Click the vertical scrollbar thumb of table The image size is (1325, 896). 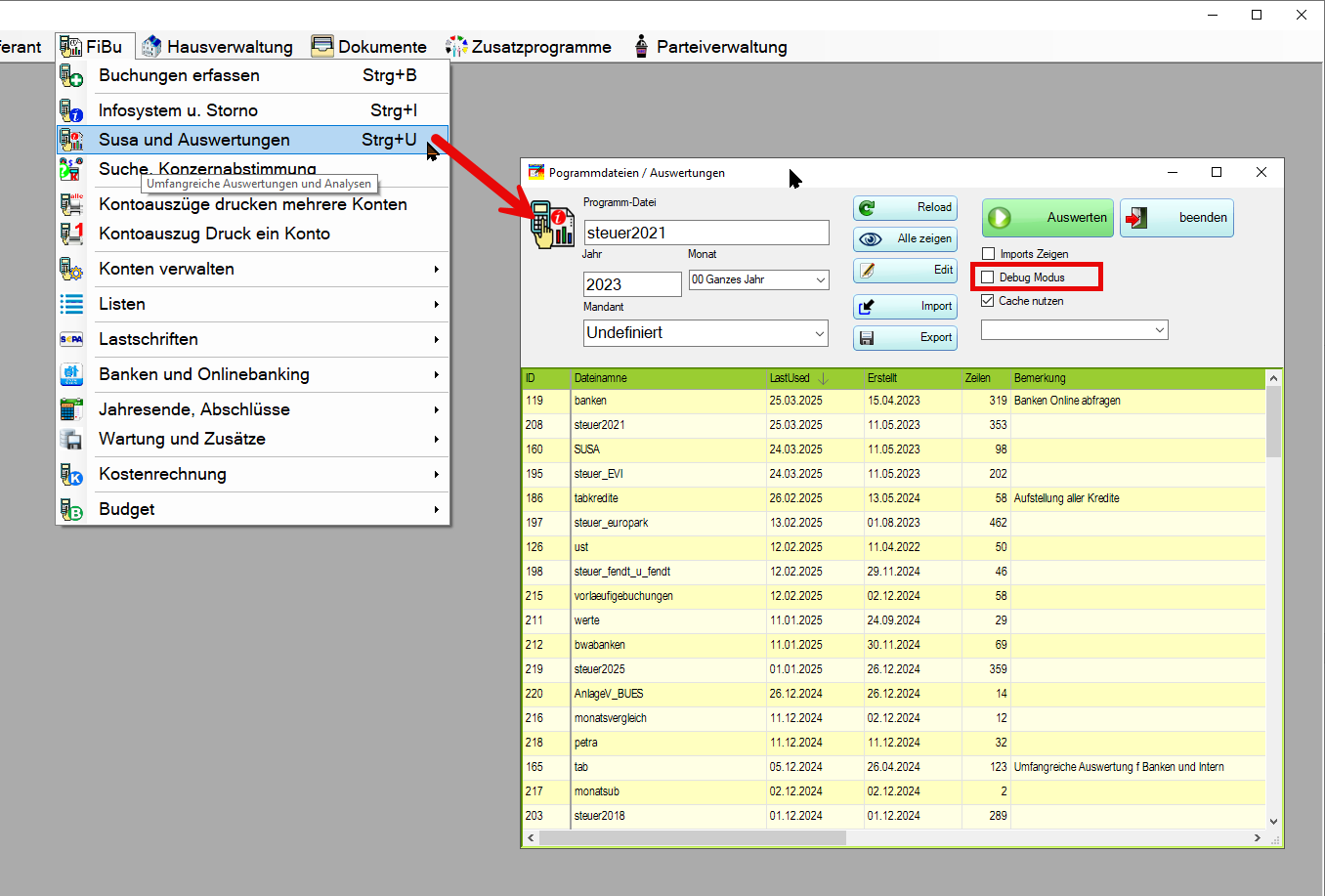[x=1273, y=421]
